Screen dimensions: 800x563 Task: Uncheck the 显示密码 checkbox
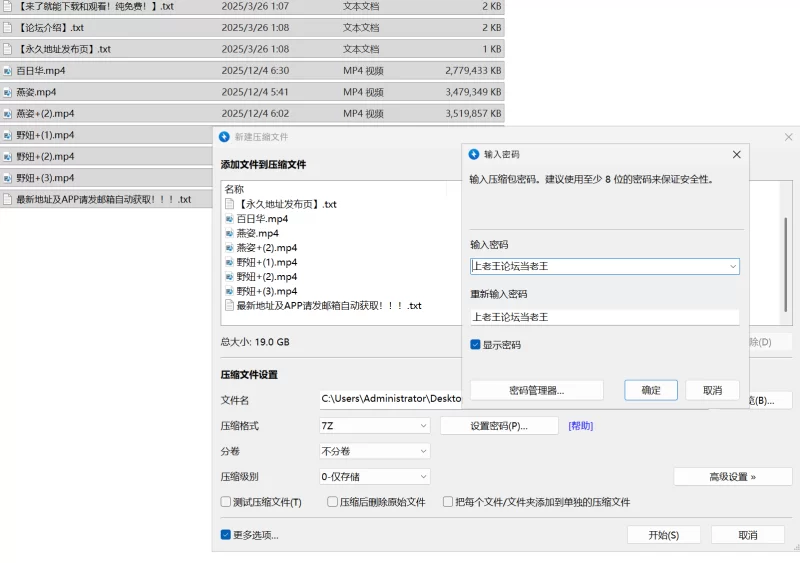coord(475,345)
